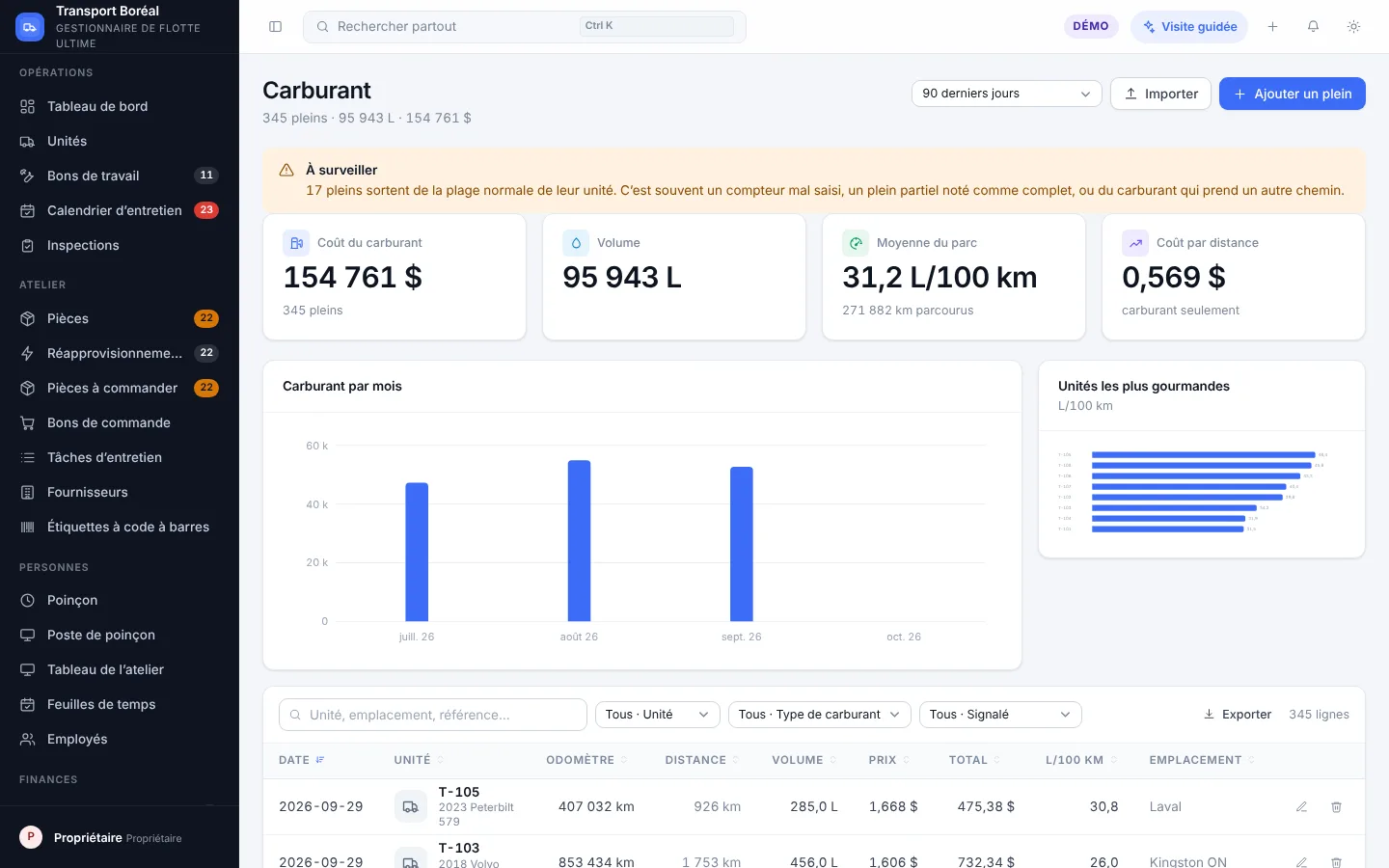The width and height of the screenshot is (1389, 868).
Task: Sort by the ODOMÈTRE column header
Action: click(586, 760)
